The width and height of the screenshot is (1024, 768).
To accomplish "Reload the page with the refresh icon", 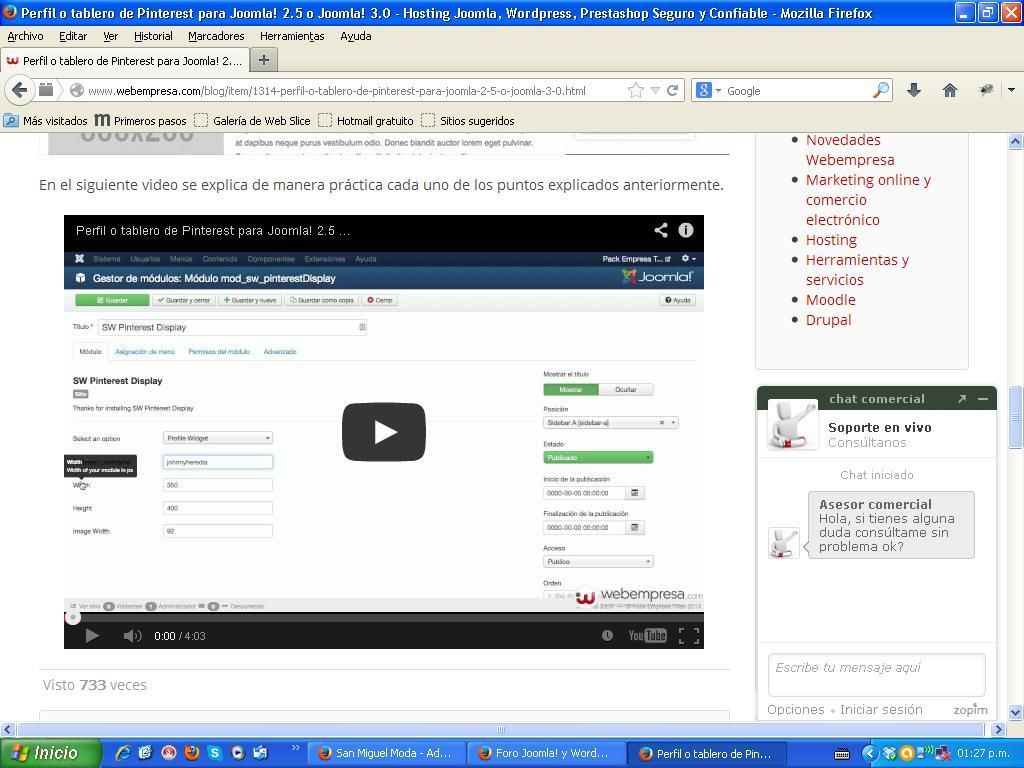I will (x=672, y=91).
